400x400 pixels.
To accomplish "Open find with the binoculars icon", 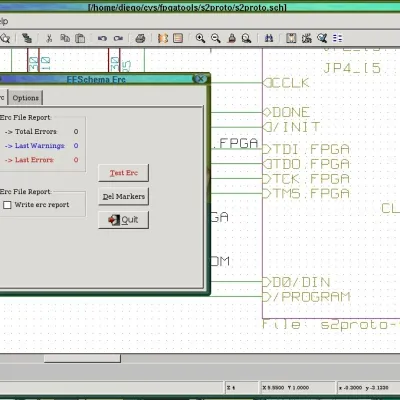I will click(269, 38).
